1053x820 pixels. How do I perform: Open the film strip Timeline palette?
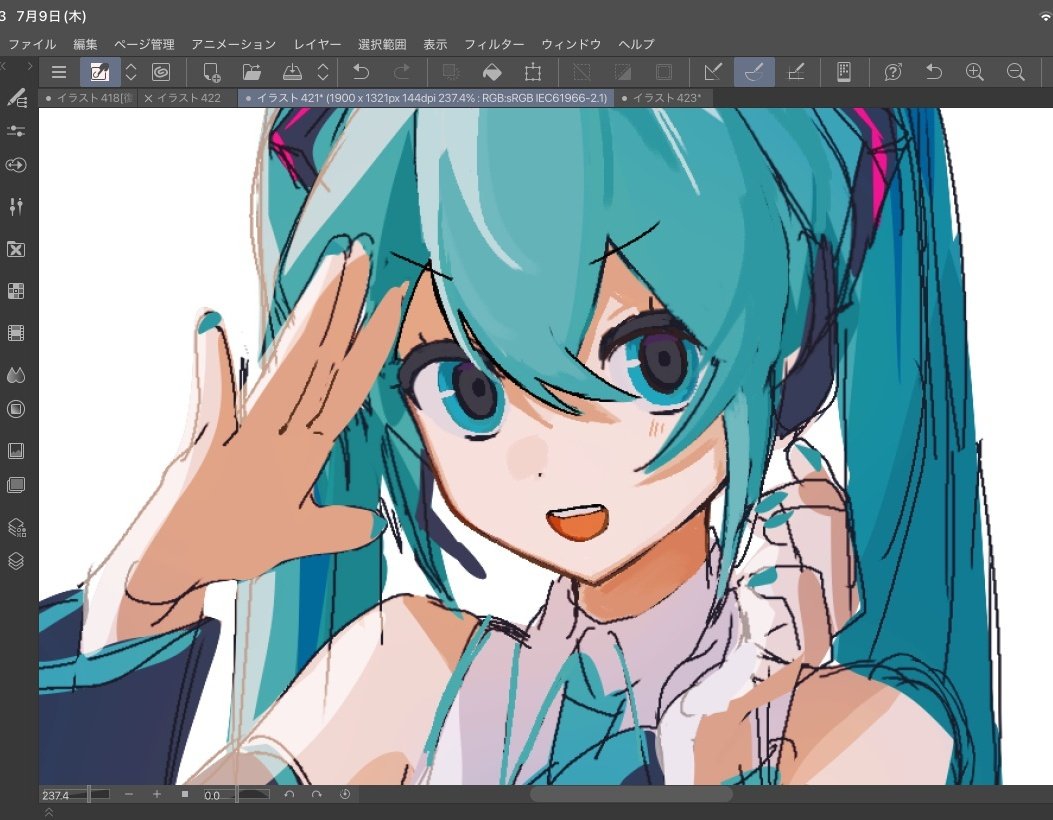16,333
